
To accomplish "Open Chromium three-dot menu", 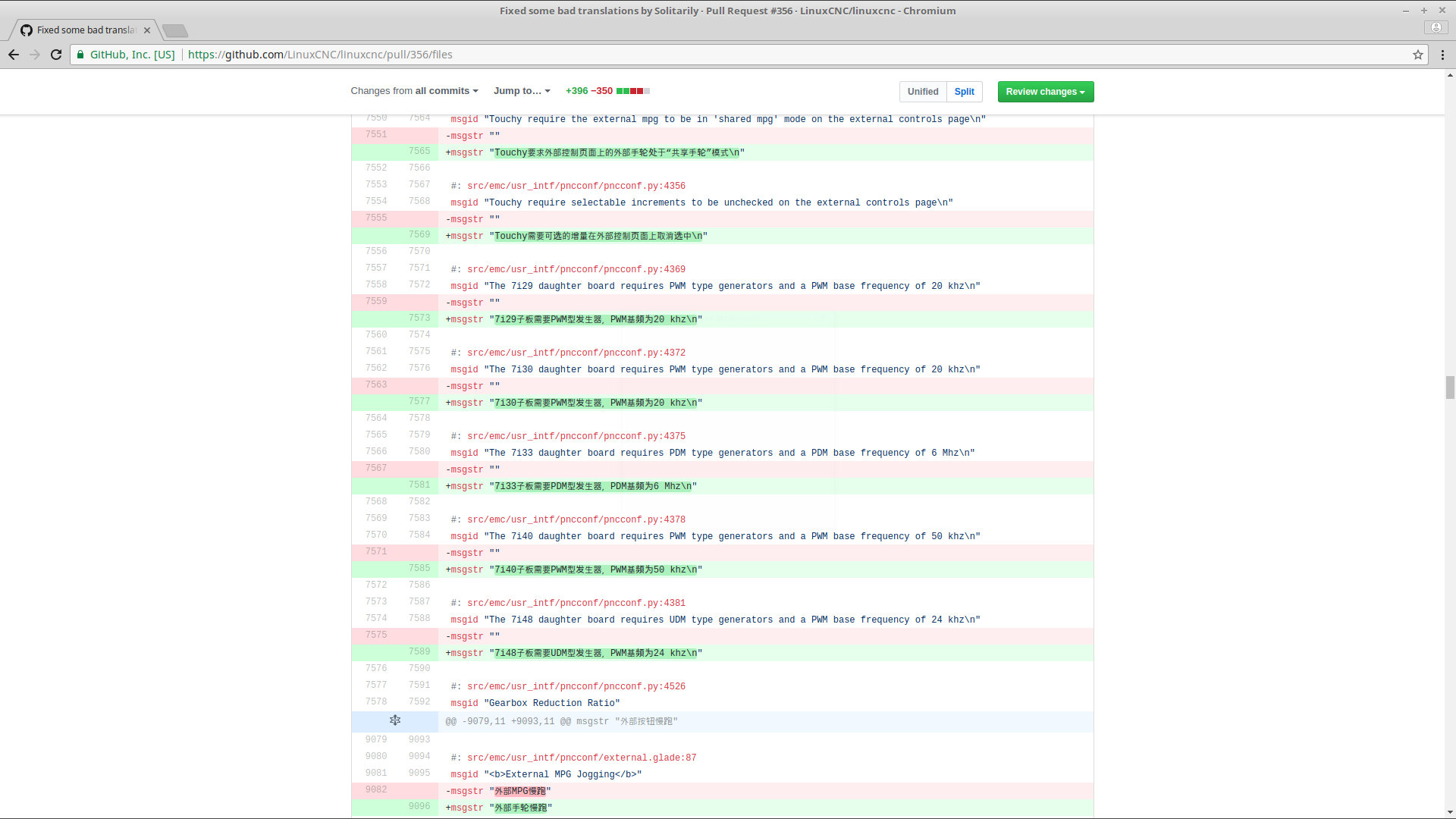I will (1442, 55).
